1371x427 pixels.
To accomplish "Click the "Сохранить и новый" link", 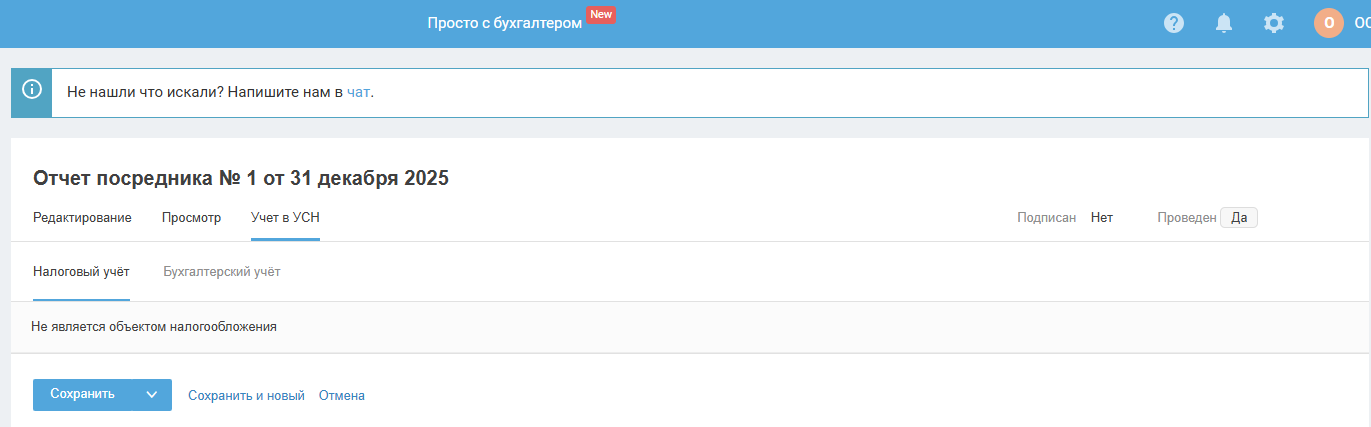I will (246, 396).
